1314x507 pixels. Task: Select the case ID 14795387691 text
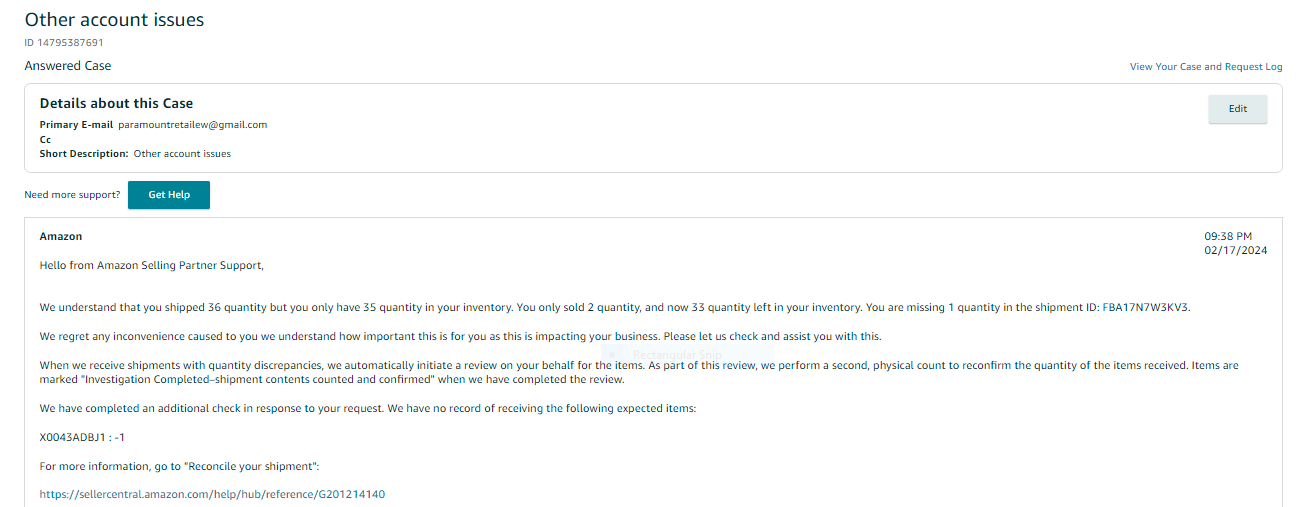click(x=64, y=43)
